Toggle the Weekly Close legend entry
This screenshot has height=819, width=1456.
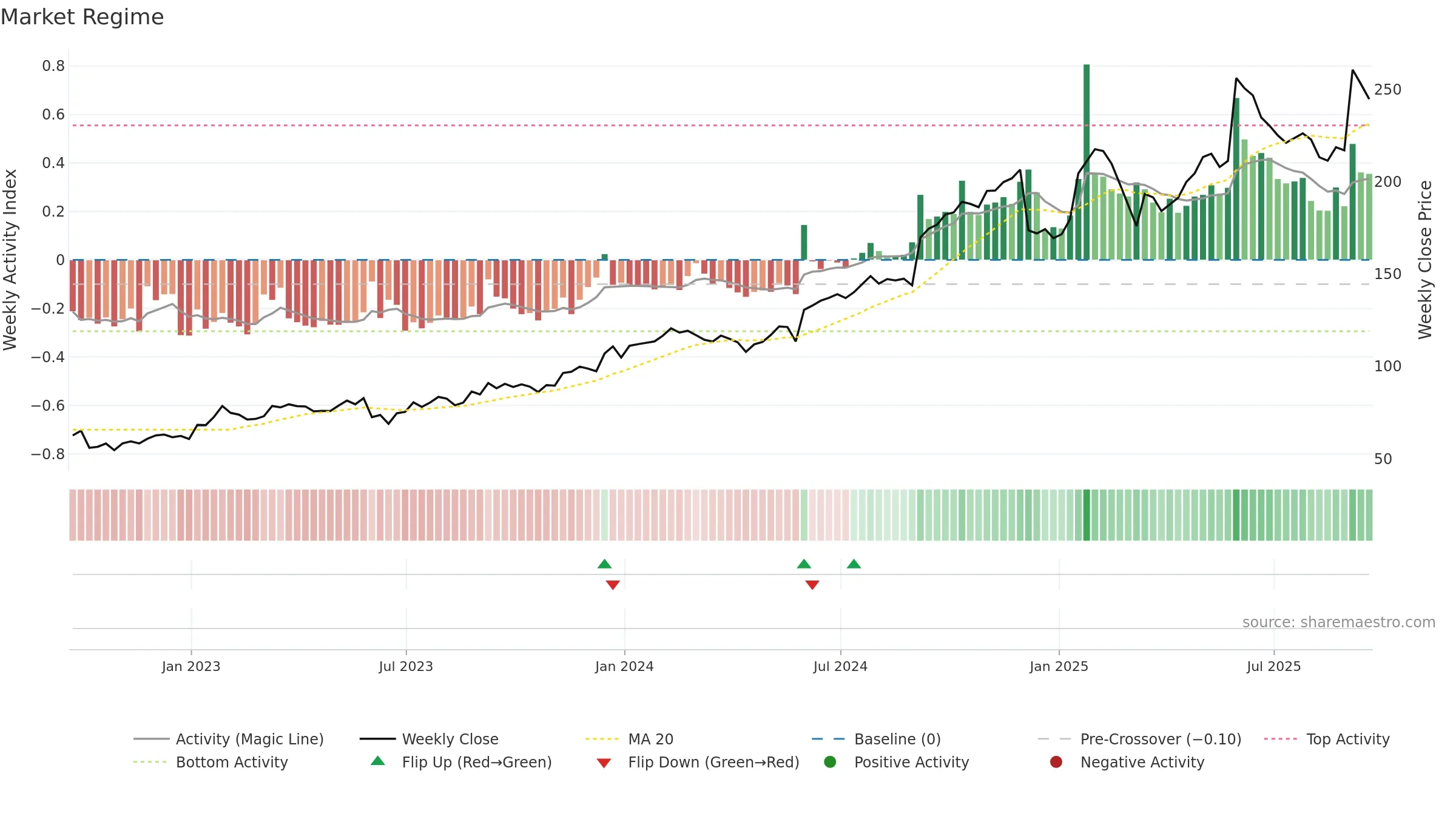tap(429, 739)
